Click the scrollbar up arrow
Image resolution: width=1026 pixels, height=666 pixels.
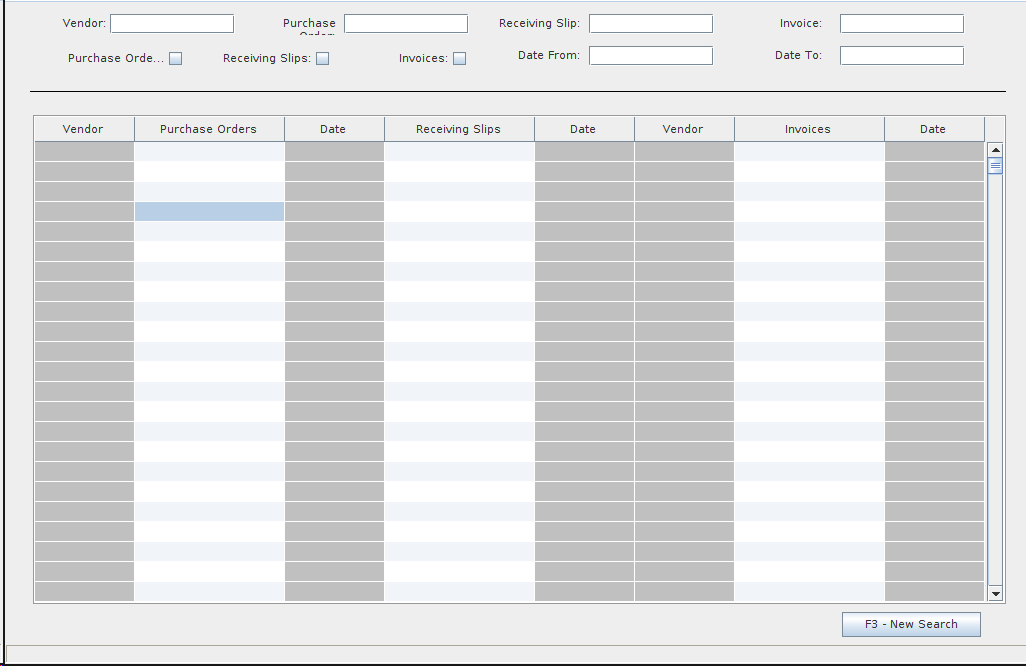coord(995,150)
